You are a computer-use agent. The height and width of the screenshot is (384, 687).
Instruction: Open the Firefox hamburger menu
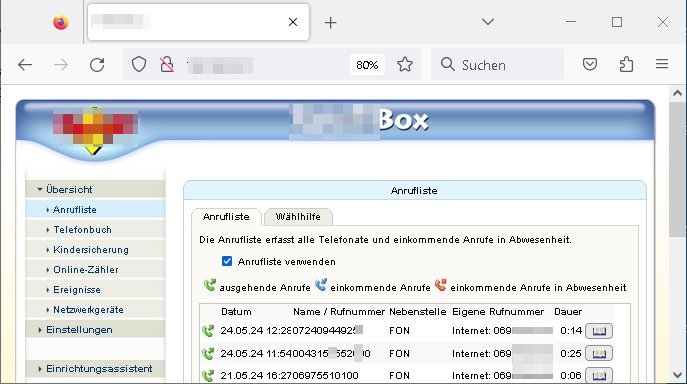662,64
